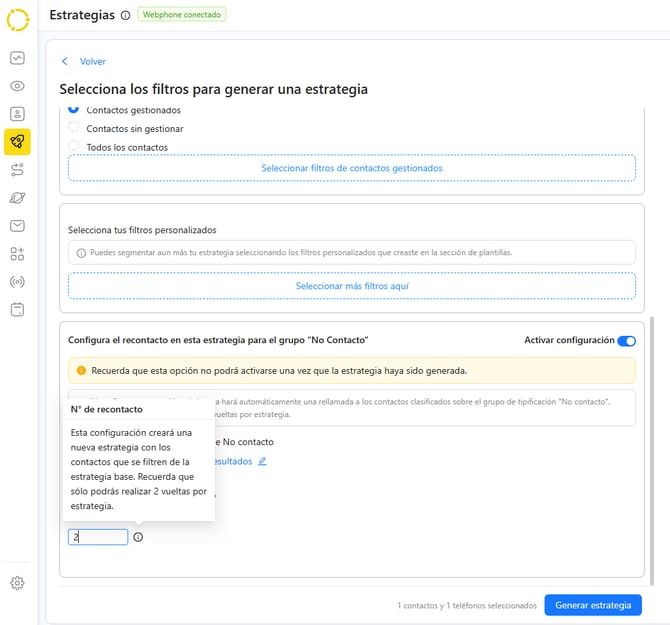Select the rocket strategies icon

point(17,141)
